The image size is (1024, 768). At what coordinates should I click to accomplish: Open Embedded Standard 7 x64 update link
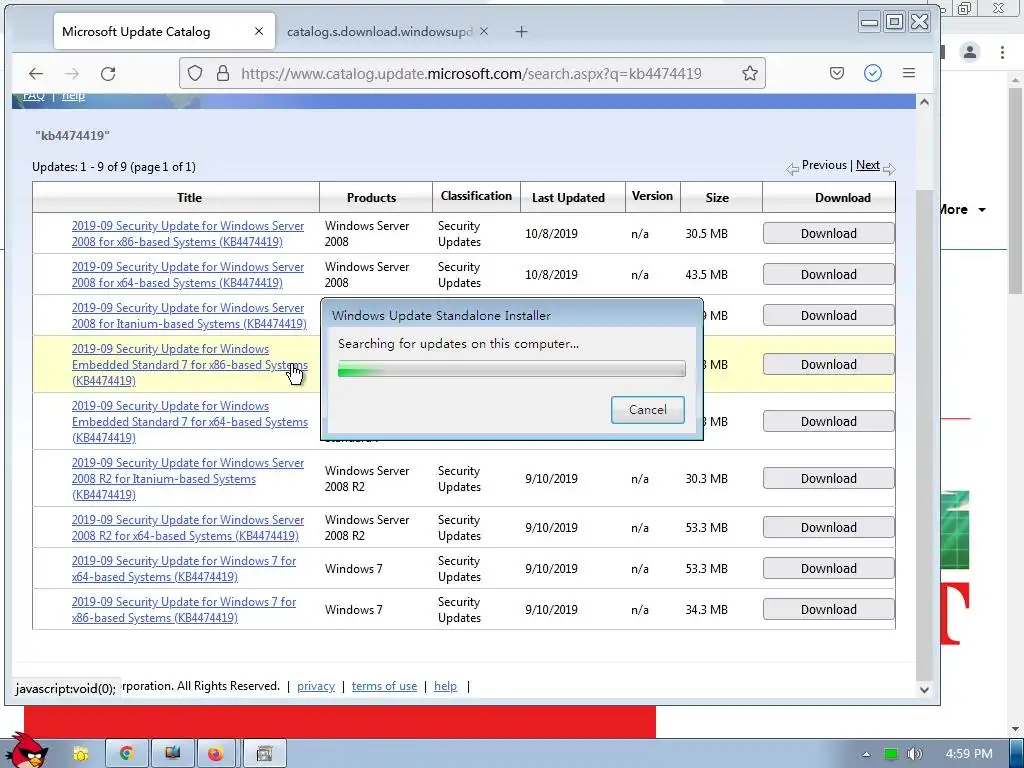[189, 421]
